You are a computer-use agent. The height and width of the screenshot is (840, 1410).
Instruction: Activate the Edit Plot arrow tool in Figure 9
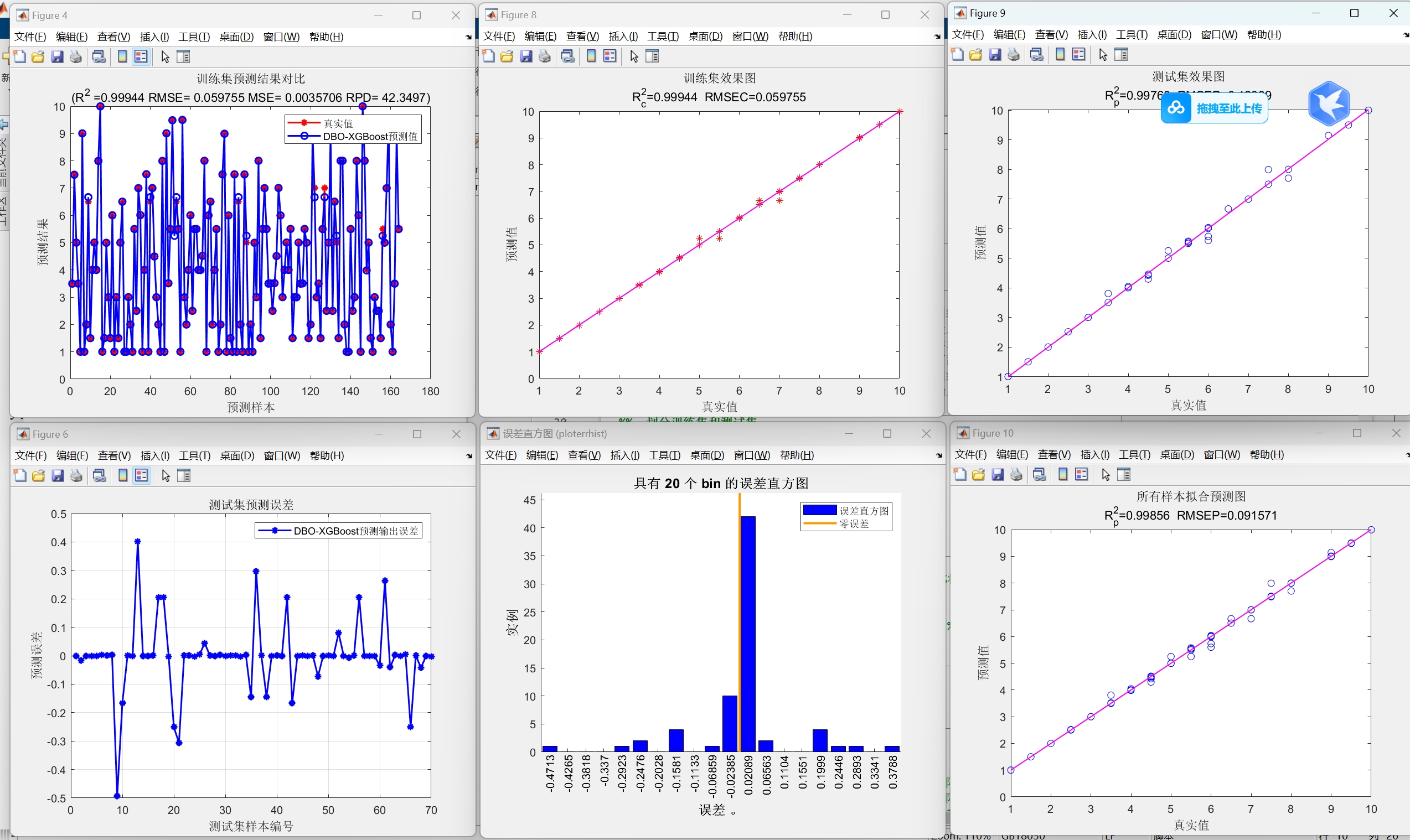(x=1102, y=54)
